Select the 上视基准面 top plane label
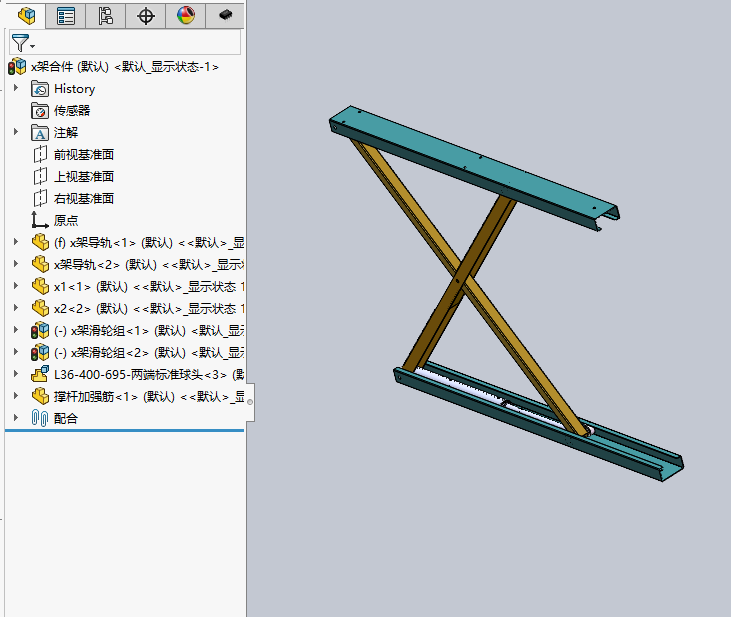Screen dimensions: 731x617 [84, 176]
